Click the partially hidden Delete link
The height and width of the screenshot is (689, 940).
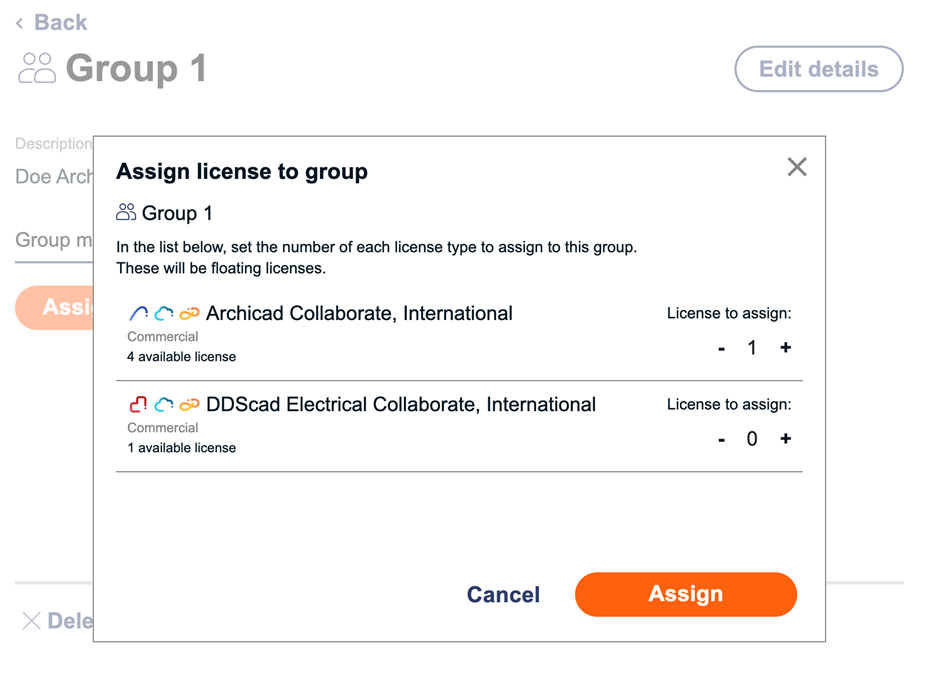70,621
